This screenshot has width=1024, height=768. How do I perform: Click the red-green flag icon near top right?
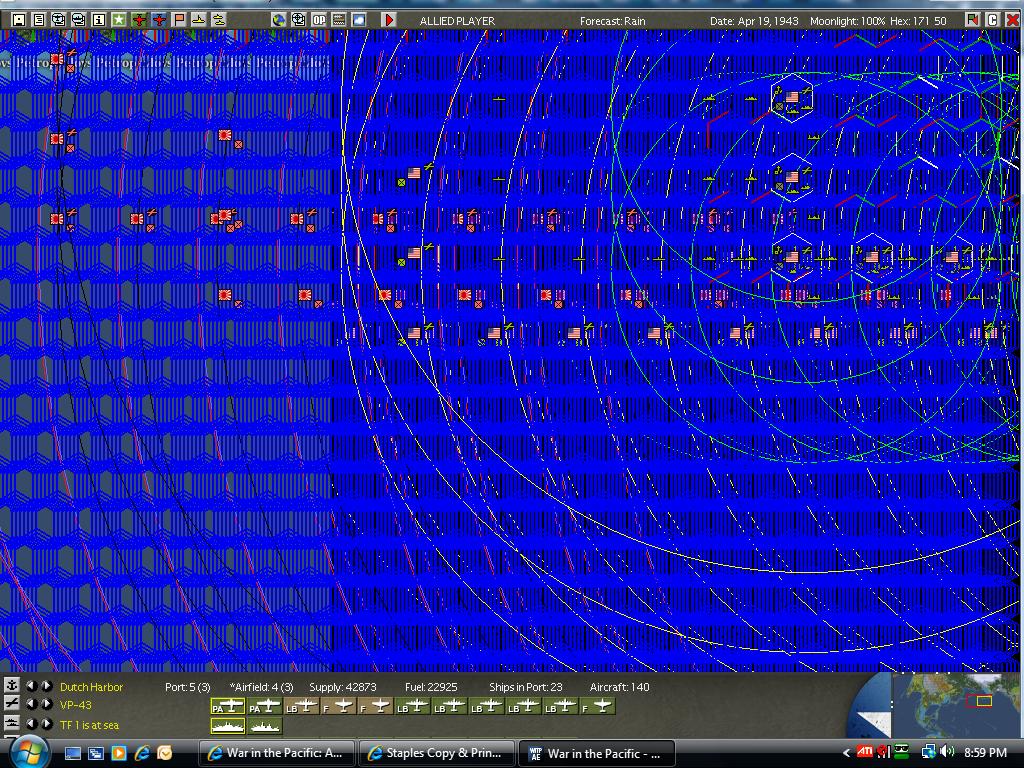click(x=973, y=20)
